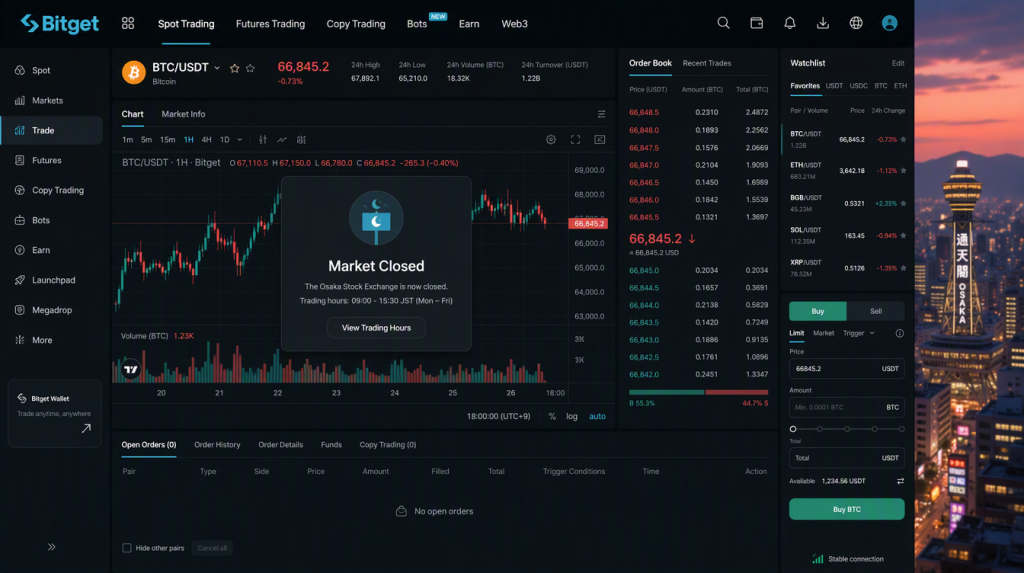Image resolution: width=1024 pixels, height=573 pixels.
Task: Open the chart indicators line icon
Action: [x=281, y=140]
